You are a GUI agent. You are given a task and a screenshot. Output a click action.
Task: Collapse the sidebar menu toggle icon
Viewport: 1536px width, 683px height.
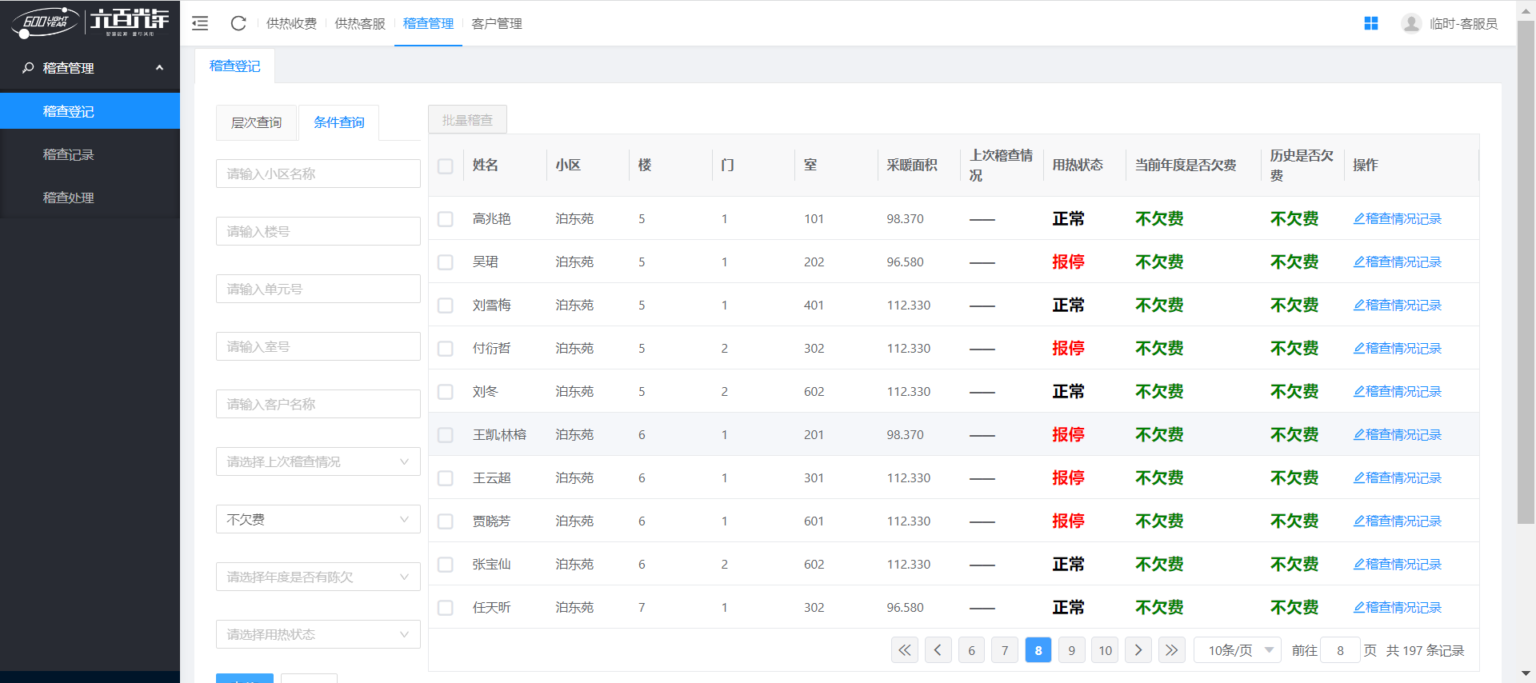[200, 23]
